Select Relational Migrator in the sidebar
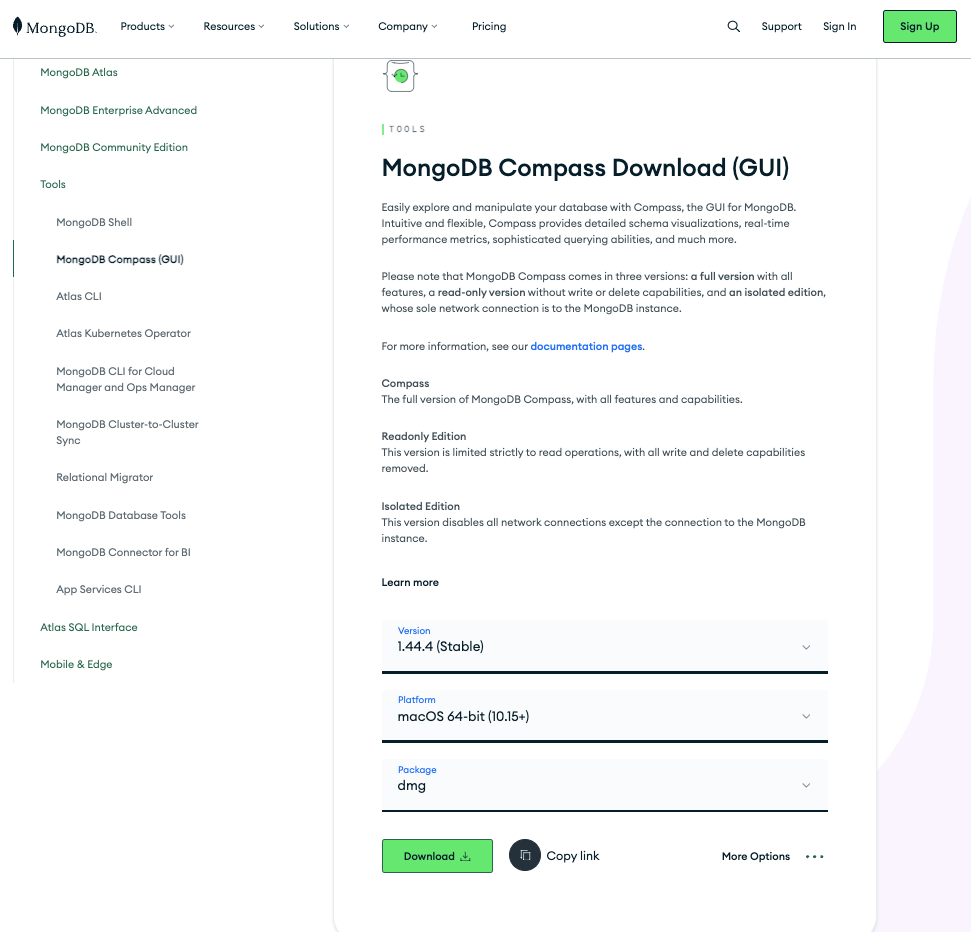Image resolution: width=971 pixels, height=932 pixels. click(x=104, y=477)
